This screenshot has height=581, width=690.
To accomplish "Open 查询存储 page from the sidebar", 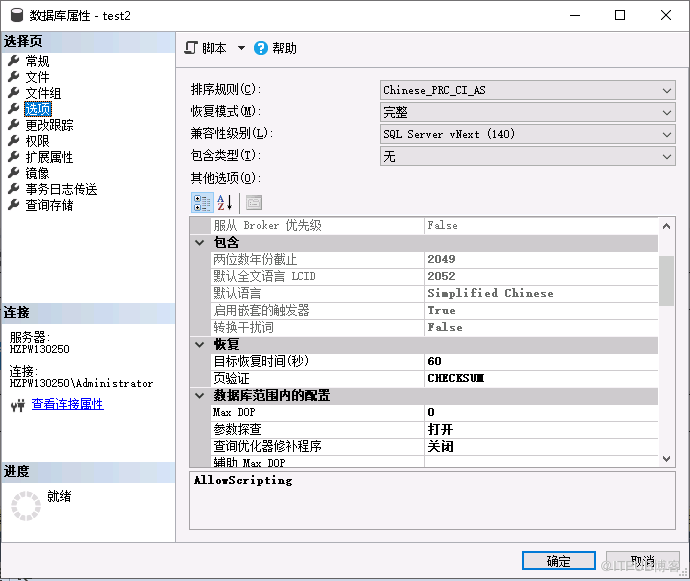I will click(49, 205).
